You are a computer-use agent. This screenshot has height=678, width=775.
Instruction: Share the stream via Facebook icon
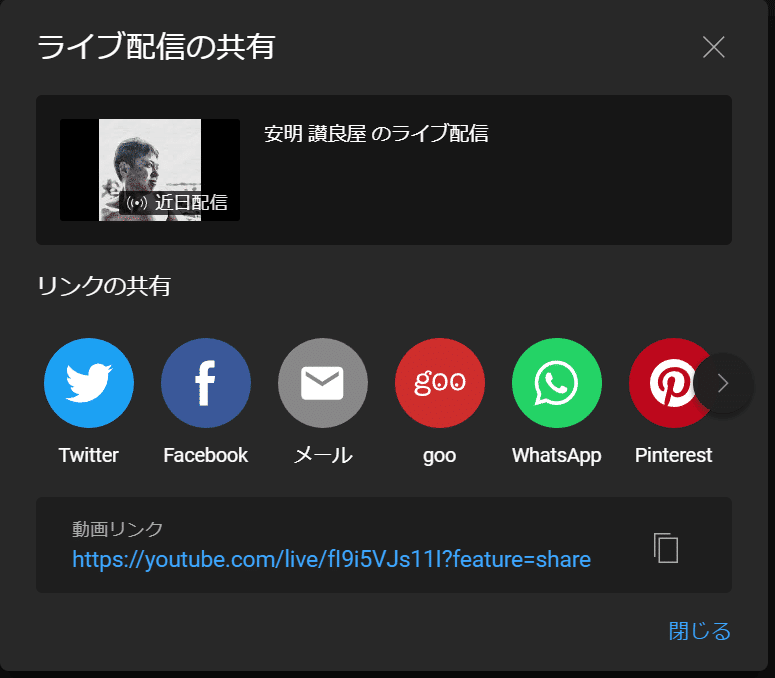tap(206, 383)
